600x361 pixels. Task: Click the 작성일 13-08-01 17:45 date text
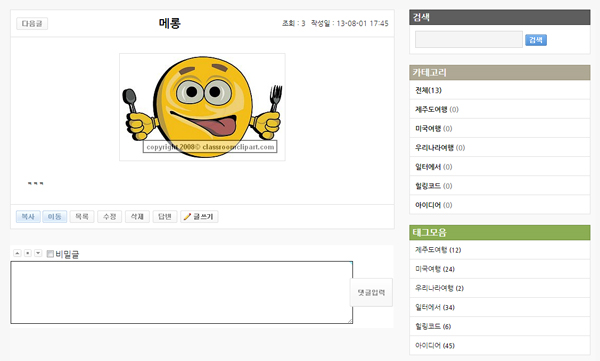click(349, 23)
